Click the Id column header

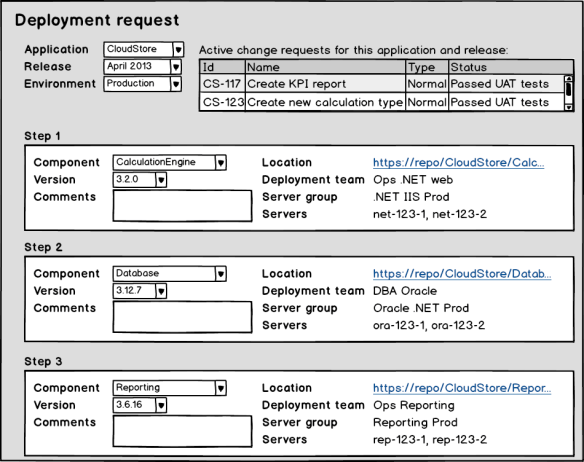pos(223,67)
